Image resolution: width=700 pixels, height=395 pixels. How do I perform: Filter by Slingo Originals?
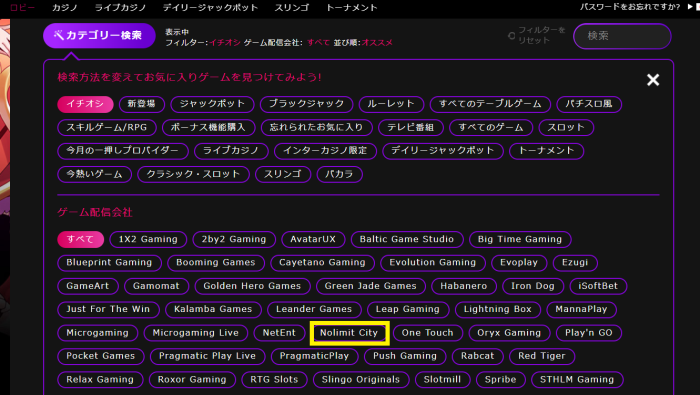(x=361, y=380)
